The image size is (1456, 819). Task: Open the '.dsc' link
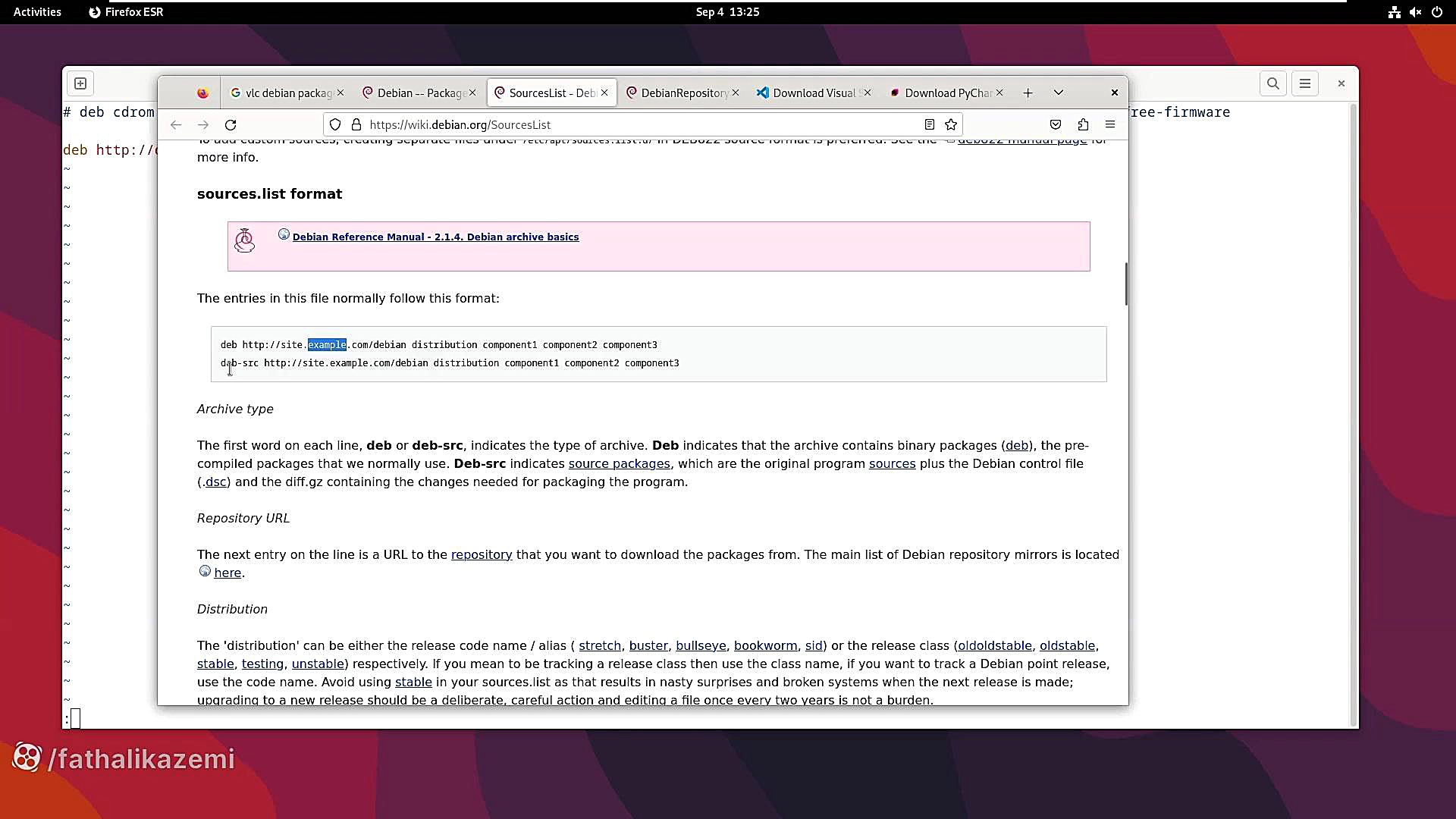point(215,482)
